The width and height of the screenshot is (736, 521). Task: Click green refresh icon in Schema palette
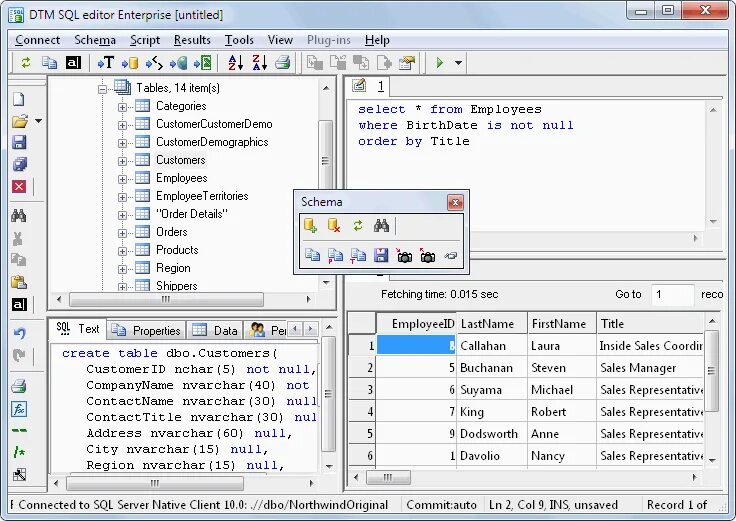(x=358, y=226)
